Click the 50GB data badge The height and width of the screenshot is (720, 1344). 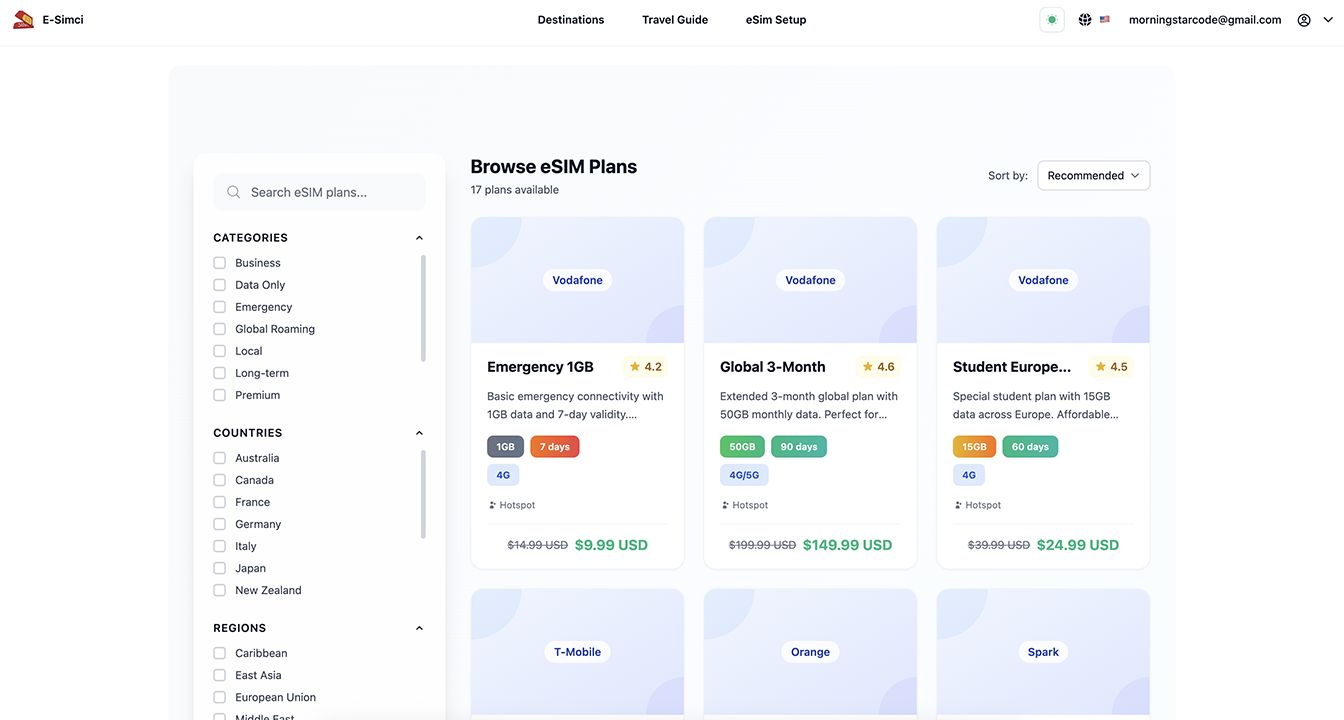click(742, 447)
